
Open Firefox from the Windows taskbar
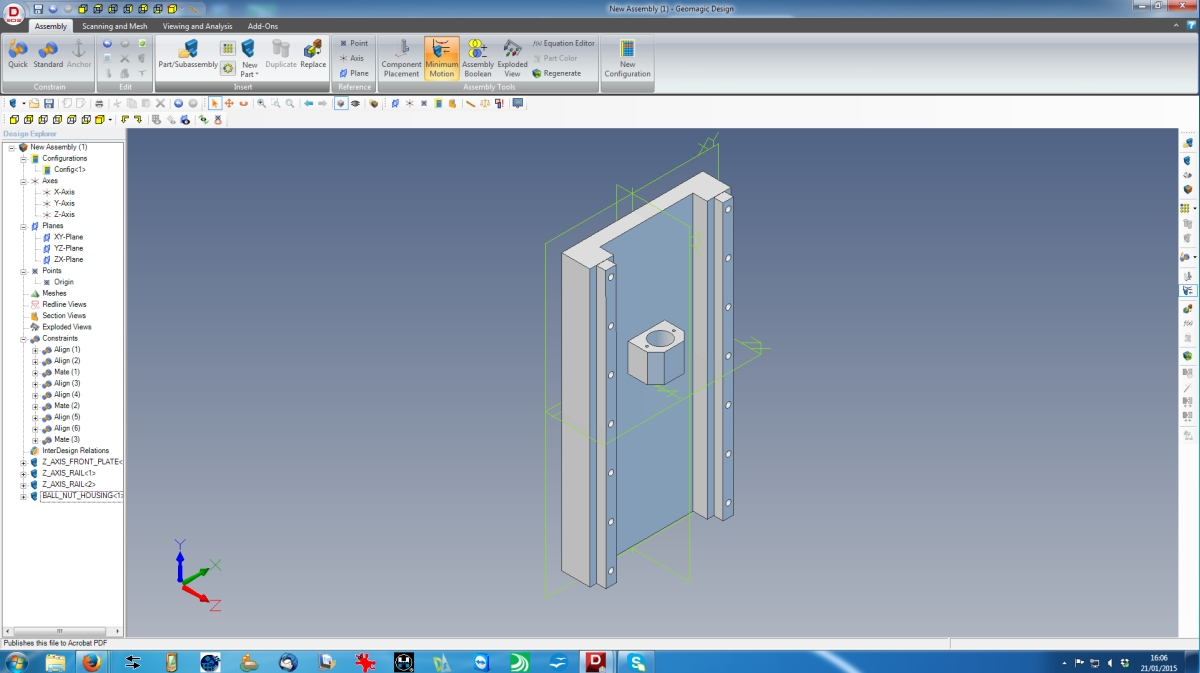coord(91,662)
